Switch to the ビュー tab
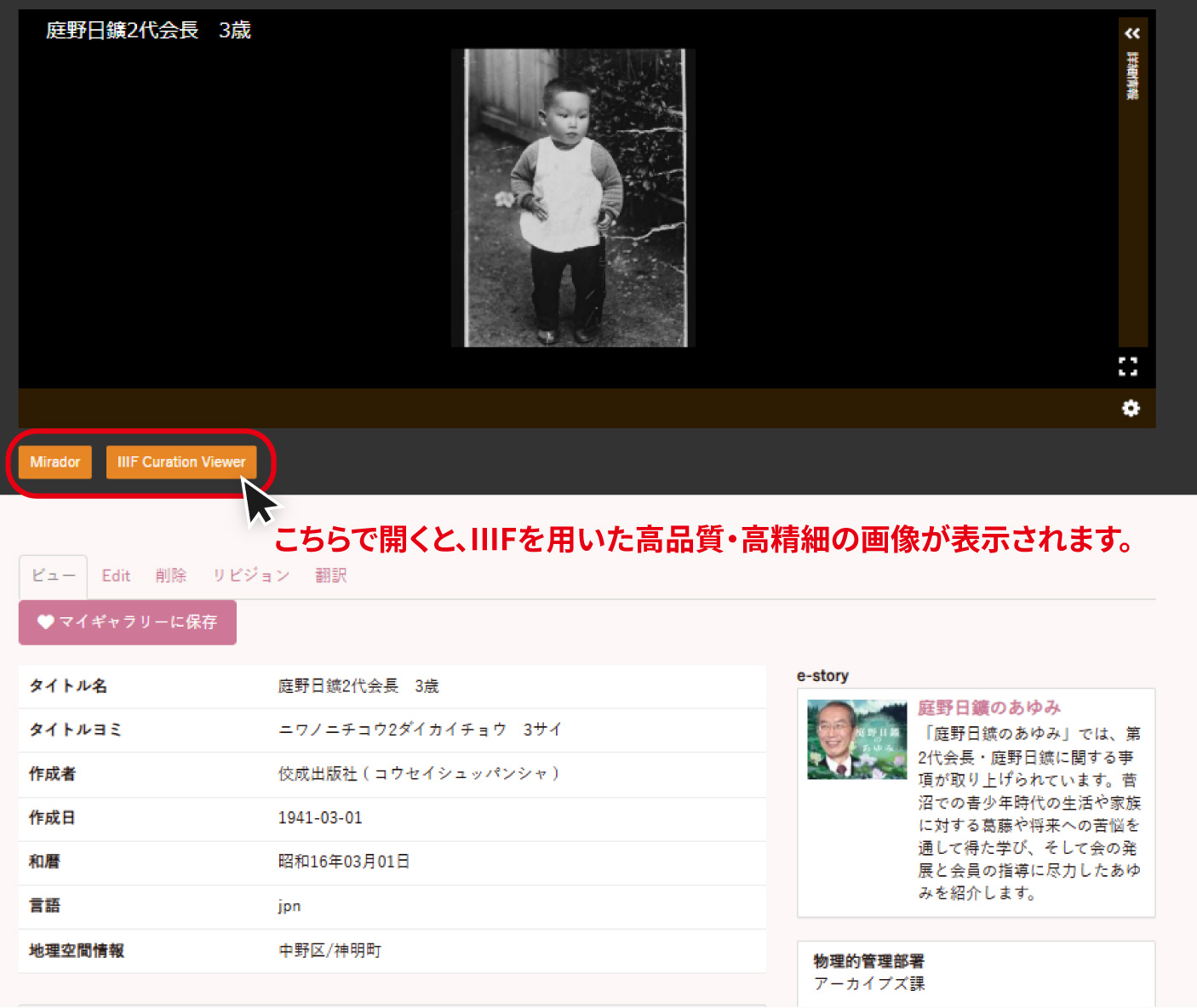Screen dimensions: 1197x1008 [53, 576]
